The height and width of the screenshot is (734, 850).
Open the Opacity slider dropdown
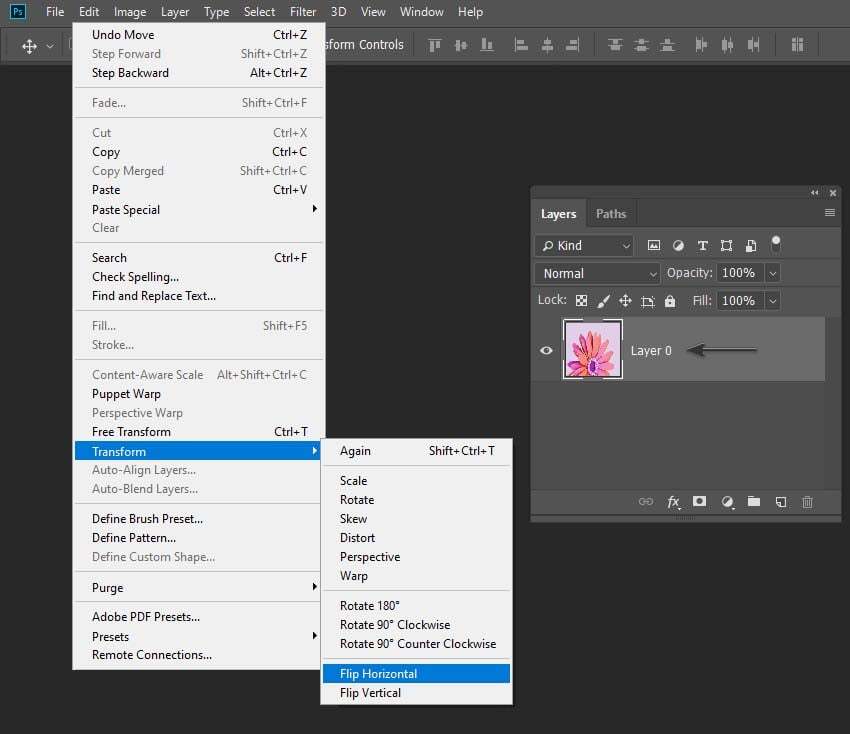pyautogui.click(x=772, y=273)
